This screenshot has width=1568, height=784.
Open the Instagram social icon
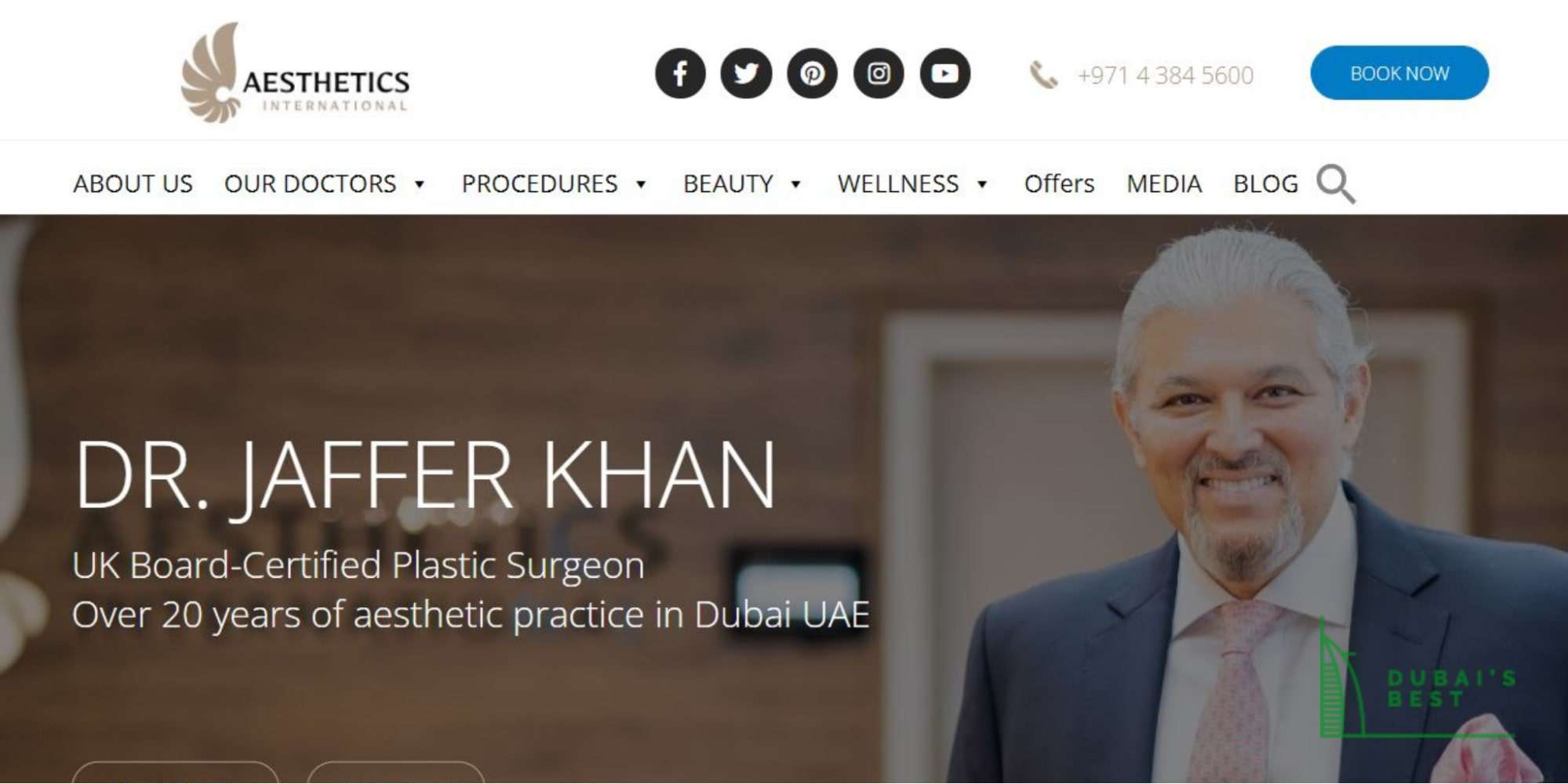pos(879,74)
